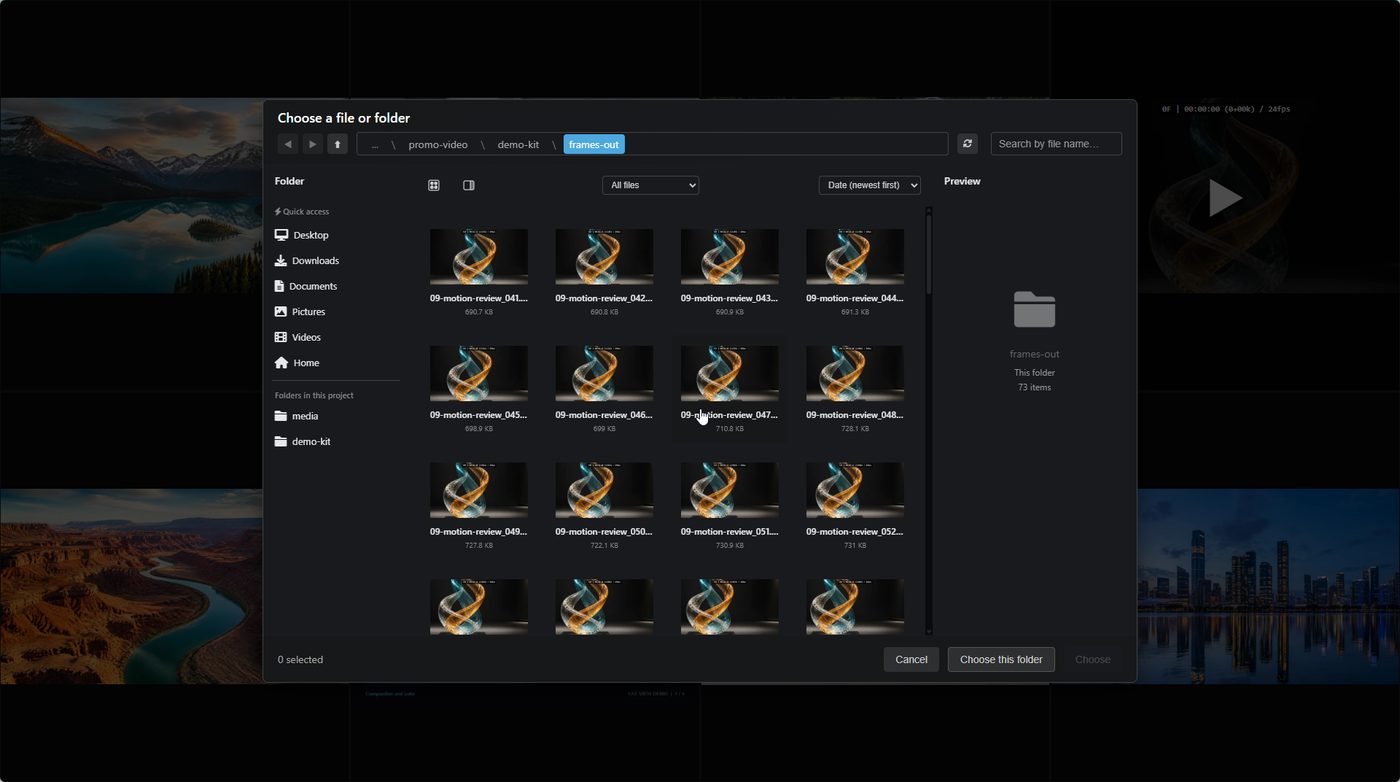1400x782 pixels.
Task: Go forward using the right arrow button
Action: 313,144
